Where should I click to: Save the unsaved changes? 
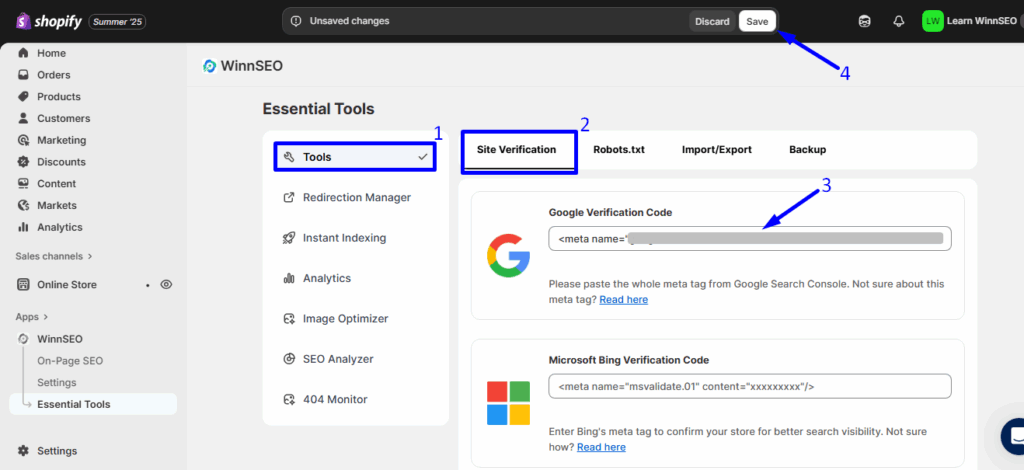(x=757, y=21)
